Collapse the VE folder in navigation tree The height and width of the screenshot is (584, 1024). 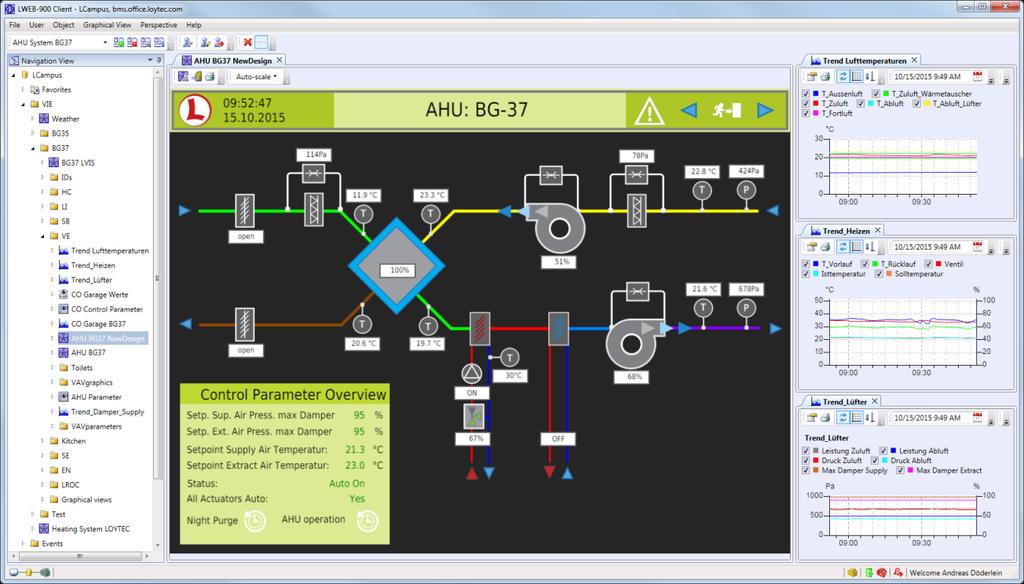43,236
